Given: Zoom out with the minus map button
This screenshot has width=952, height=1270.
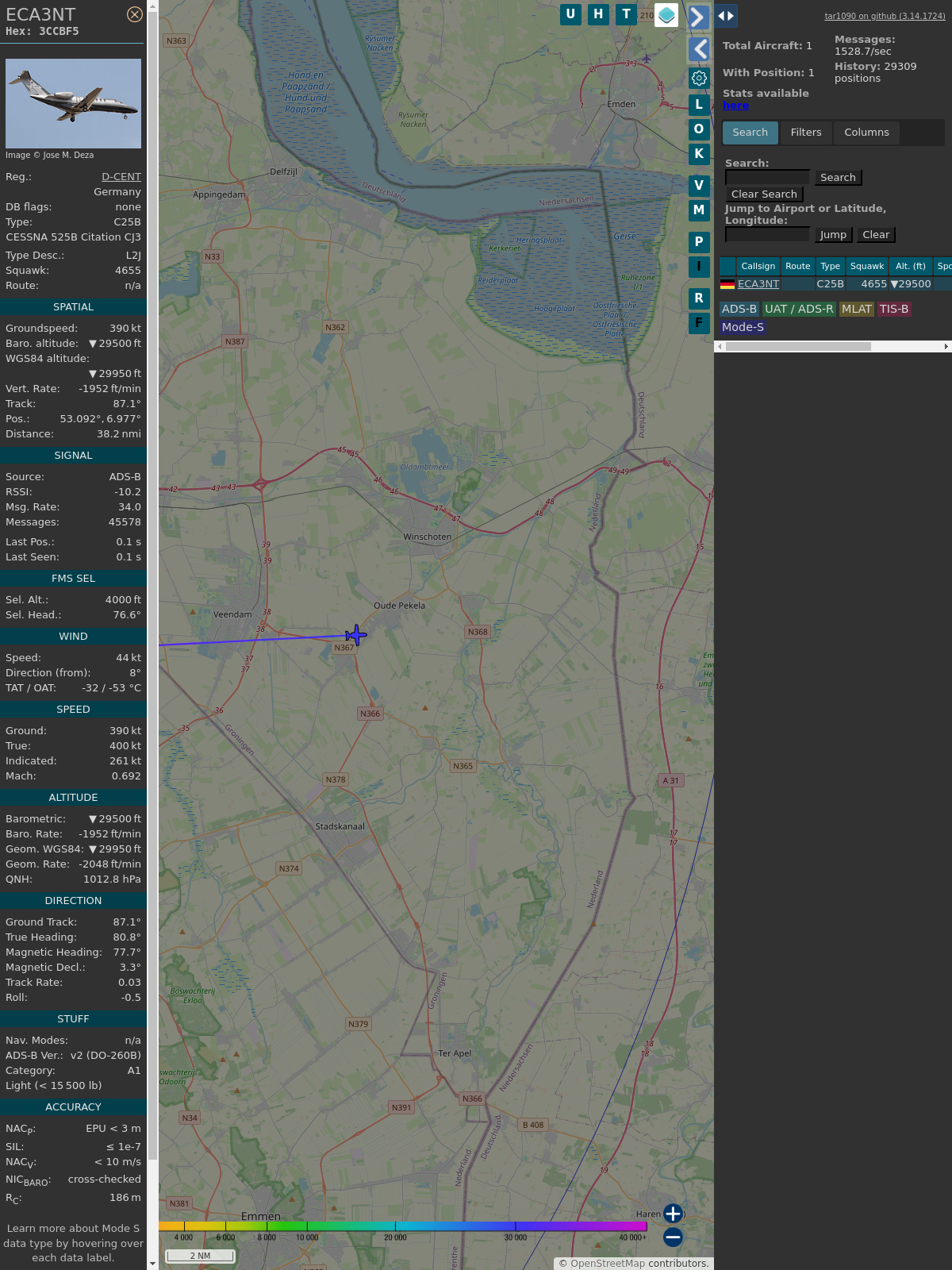Looking at the screenshot, I should (673, 1237).
